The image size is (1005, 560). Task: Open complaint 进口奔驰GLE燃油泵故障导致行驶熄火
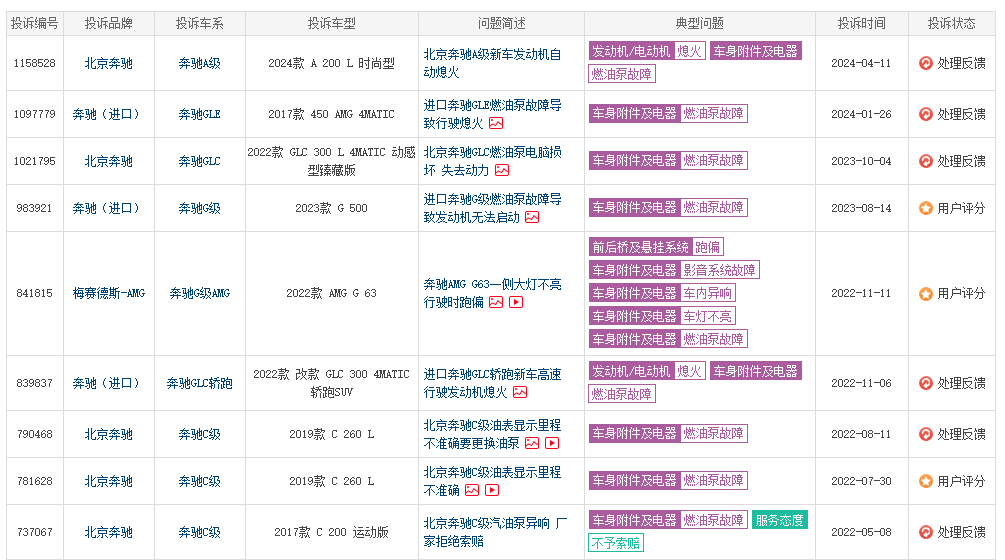(x=492, y=114)
